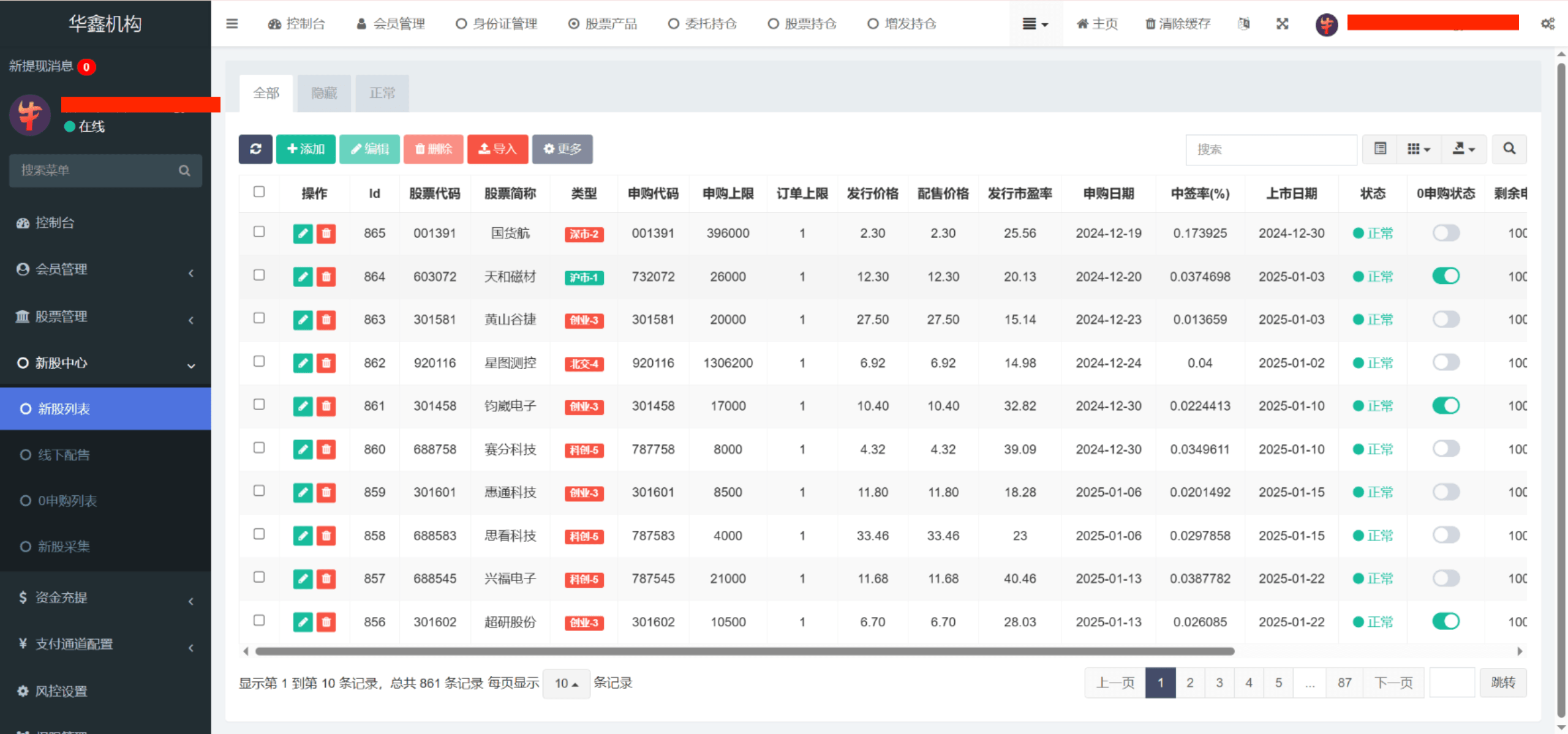The image size is (1568, 734).
Task: Enable 0申购状态 switch for 国货航 row
Action: [1445, 233]
